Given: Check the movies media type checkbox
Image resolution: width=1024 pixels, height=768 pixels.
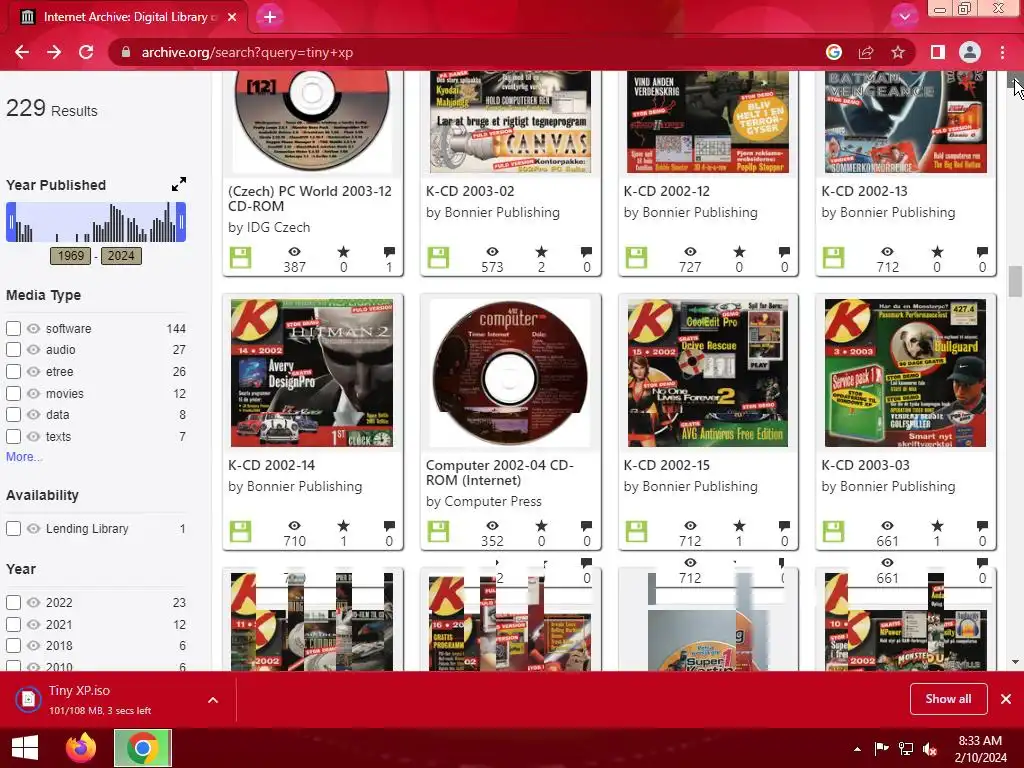Looking at the screenshot, I should point(13,393).
